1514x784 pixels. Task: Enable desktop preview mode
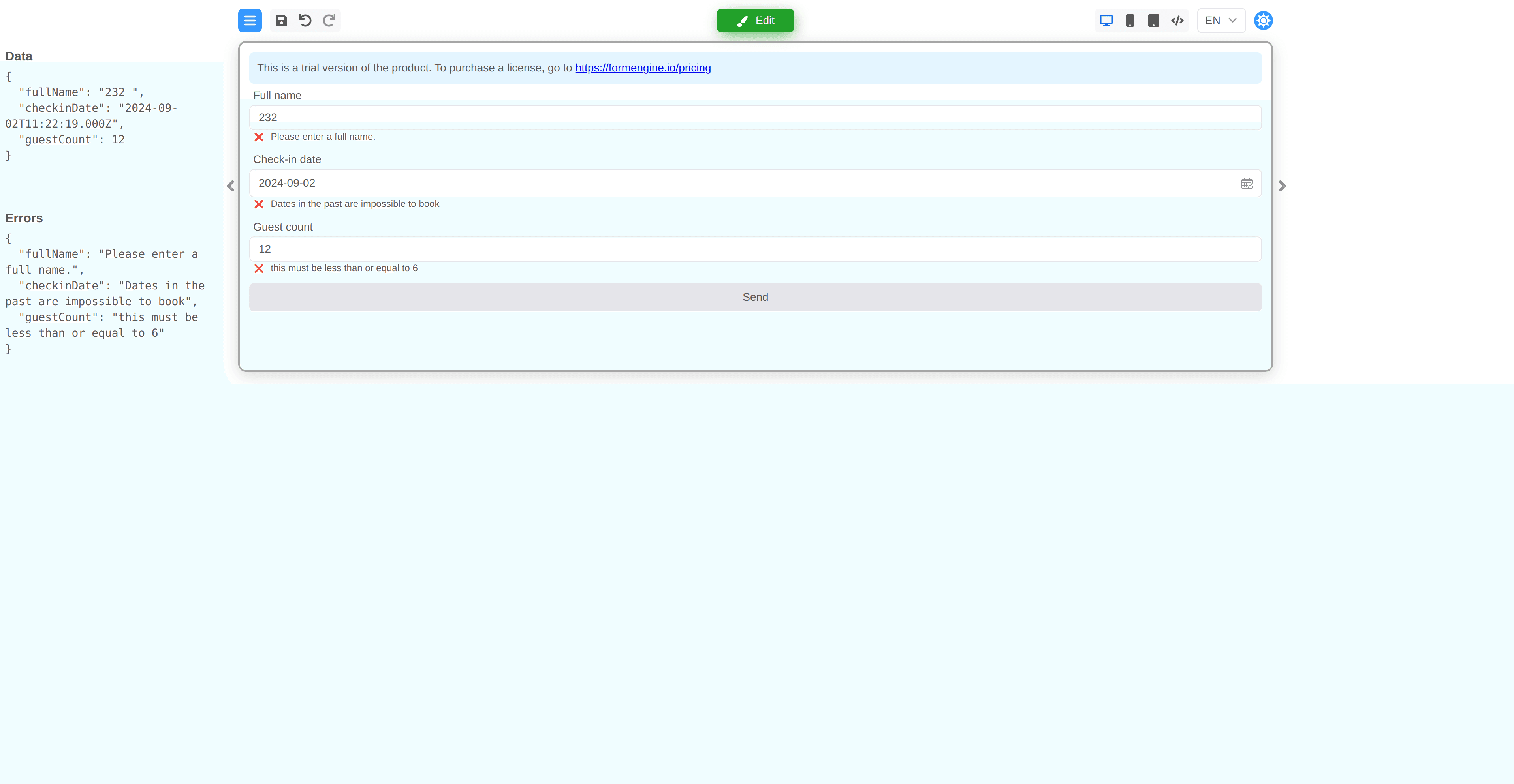tap(1107, 21)
